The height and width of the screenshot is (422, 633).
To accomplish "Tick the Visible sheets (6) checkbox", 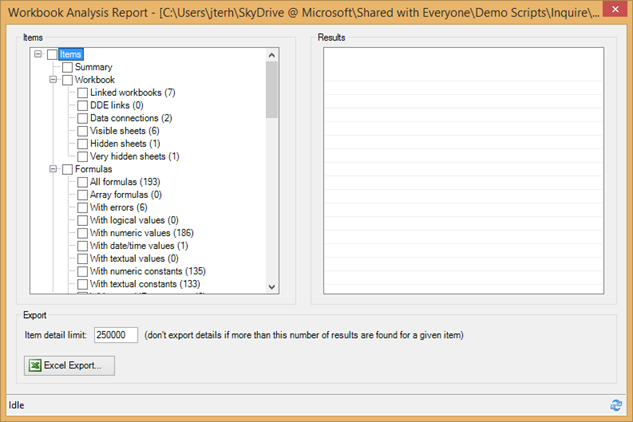I will [x=82, y=131].
